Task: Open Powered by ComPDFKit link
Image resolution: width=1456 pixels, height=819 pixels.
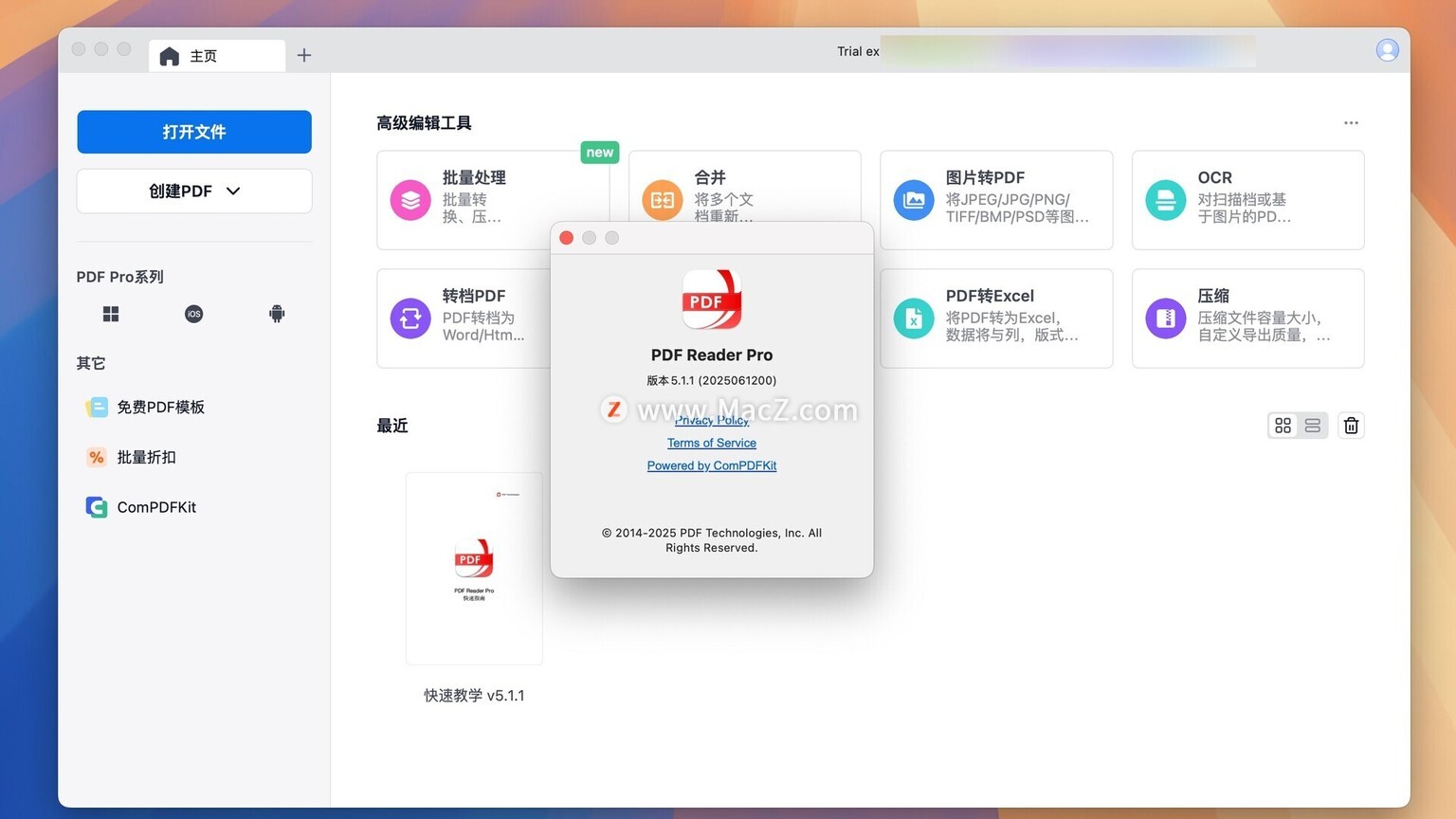Action: (712, 465)
